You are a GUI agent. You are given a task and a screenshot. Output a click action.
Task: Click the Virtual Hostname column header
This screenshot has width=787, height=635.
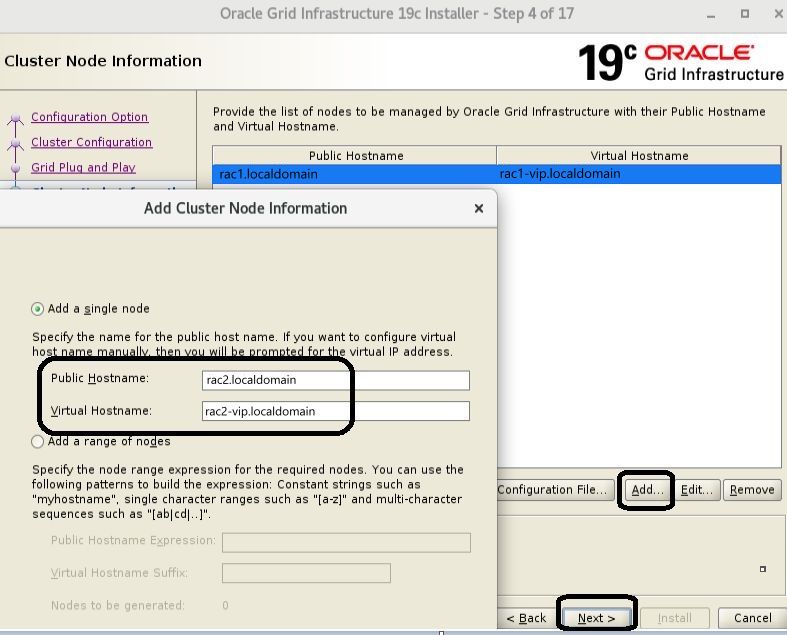(x=639, y=156)
